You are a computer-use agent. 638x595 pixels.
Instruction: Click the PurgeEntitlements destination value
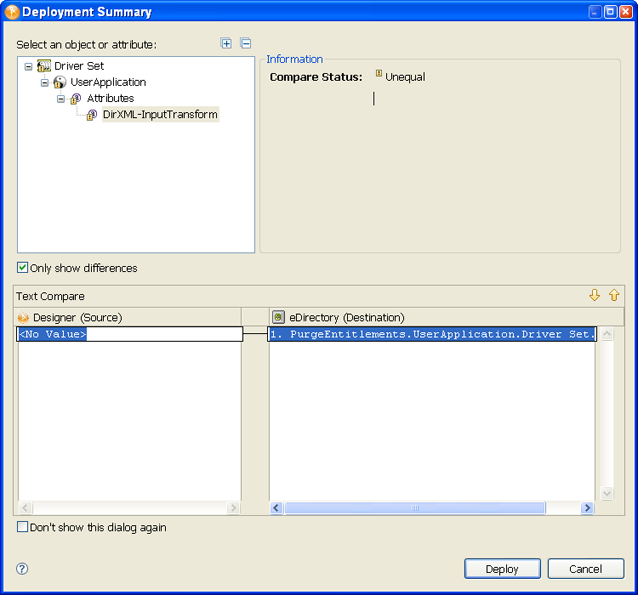[432, 334]
